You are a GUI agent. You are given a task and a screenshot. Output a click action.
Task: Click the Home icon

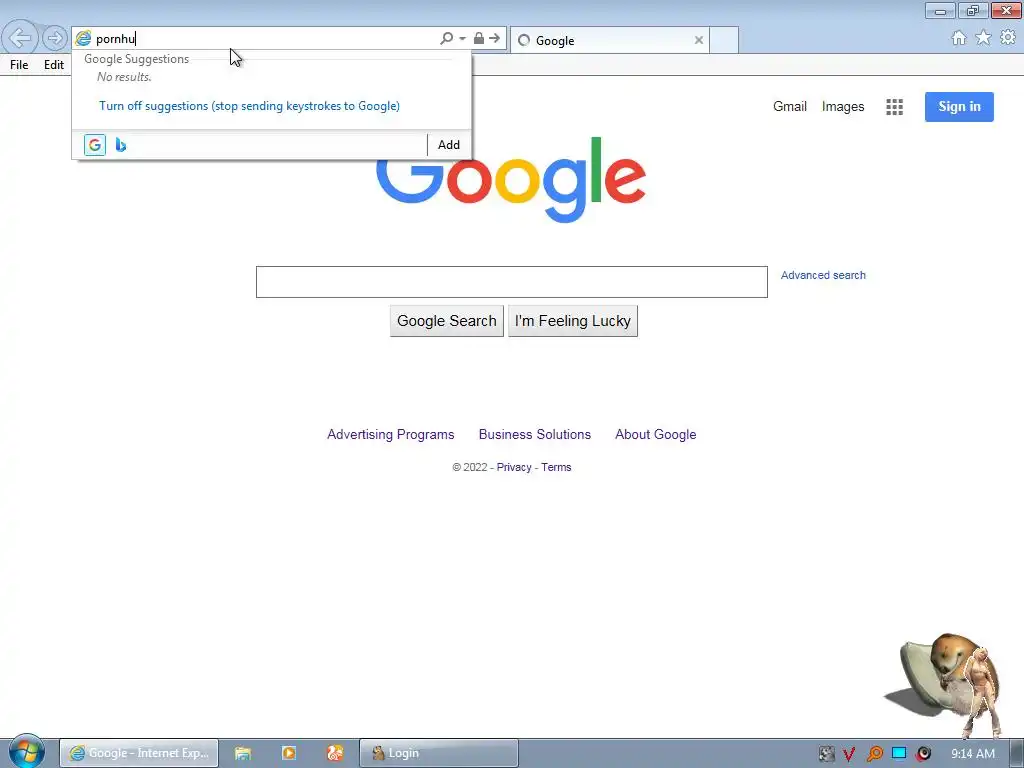coord(959,38)
